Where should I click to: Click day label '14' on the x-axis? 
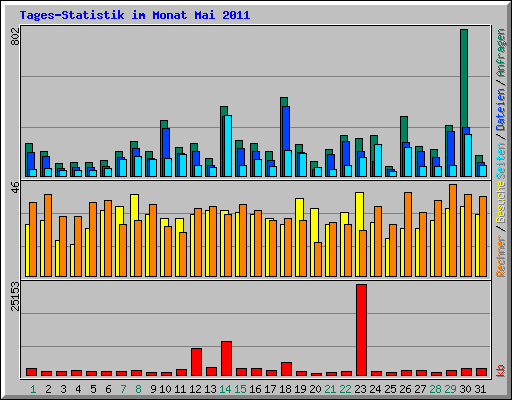(x=225, y=389)
